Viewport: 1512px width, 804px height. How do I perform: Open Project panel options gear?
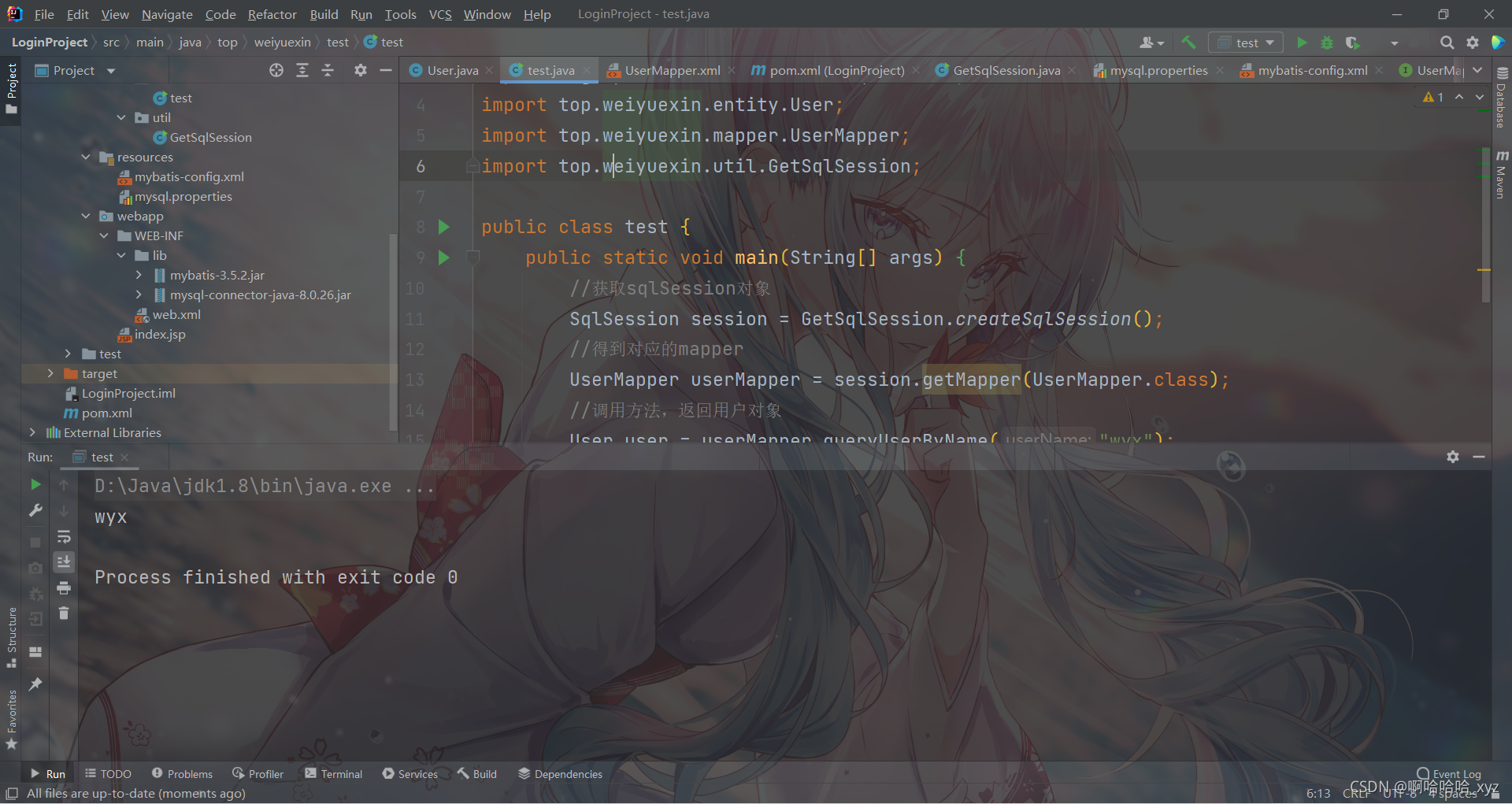click(x=360, y=70)
